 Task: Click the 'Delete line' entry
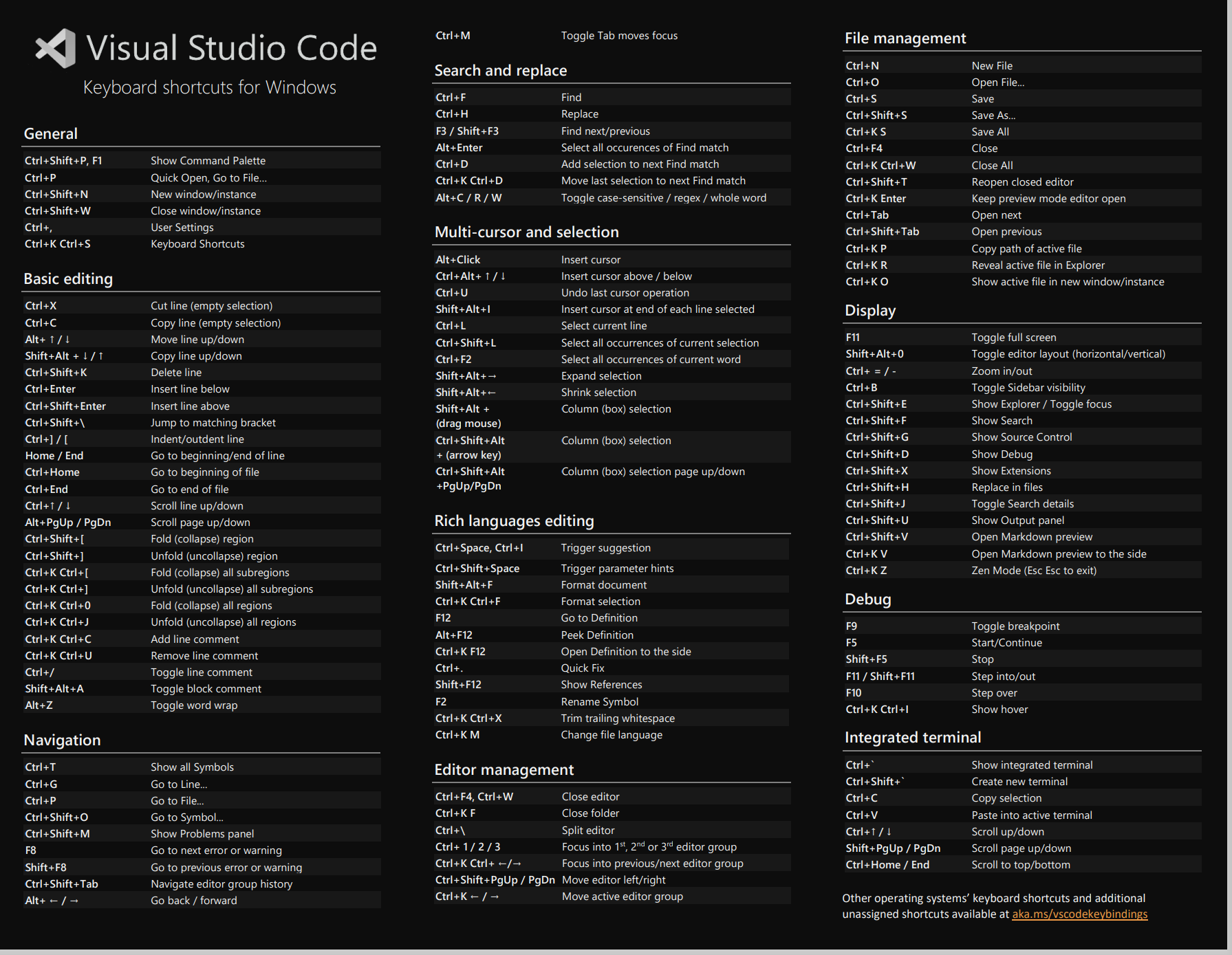tap(176, 373)
